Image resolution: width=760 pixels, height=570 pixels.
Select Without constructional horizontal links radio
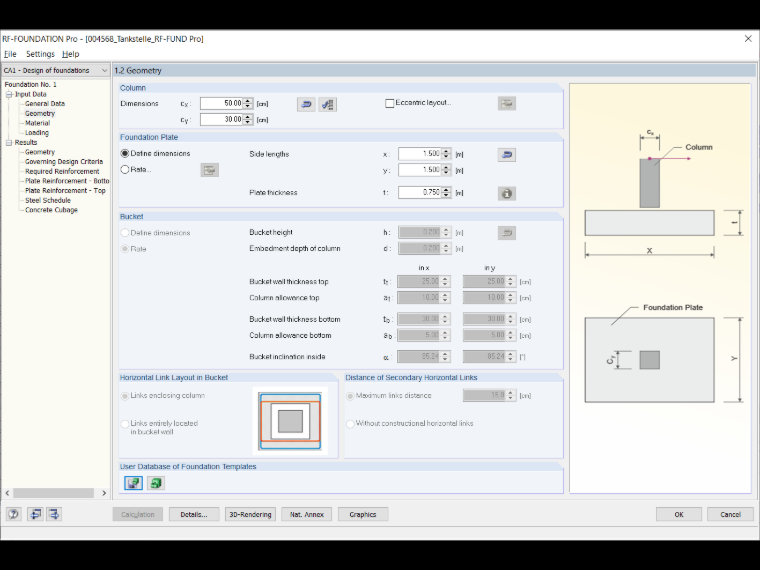tap(350, 424)
